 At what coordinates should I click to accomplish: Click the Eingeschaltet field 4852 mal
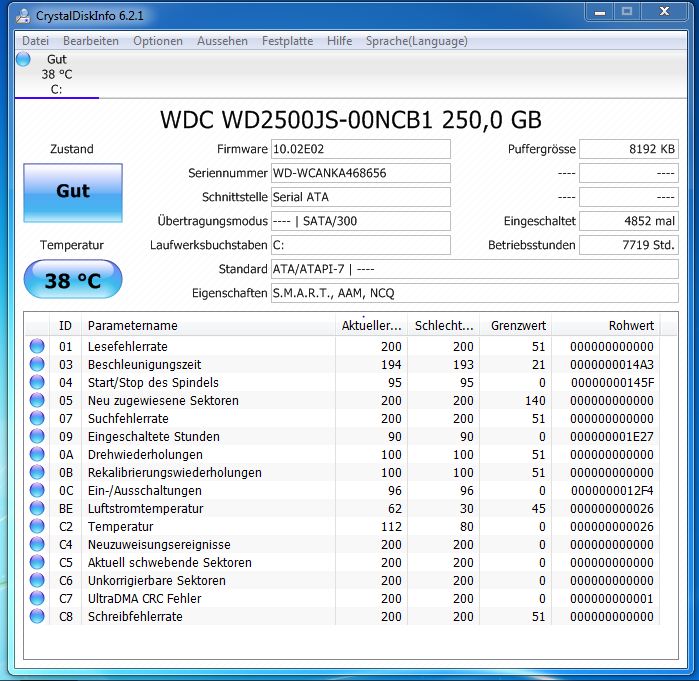629,221
